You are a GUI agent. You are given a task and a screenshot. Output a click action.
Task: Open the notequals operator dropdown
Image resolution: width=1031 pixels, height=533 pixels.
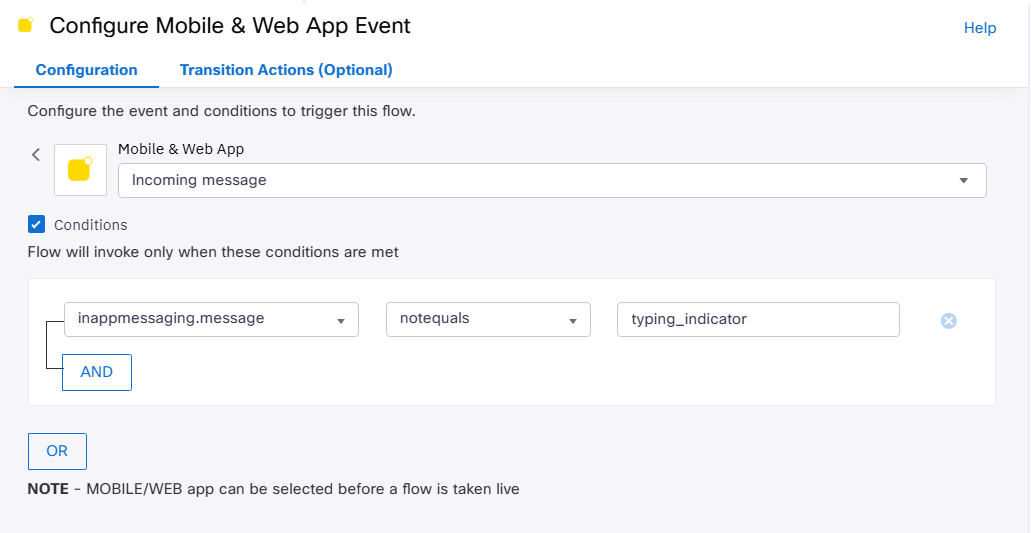point(488,319)
